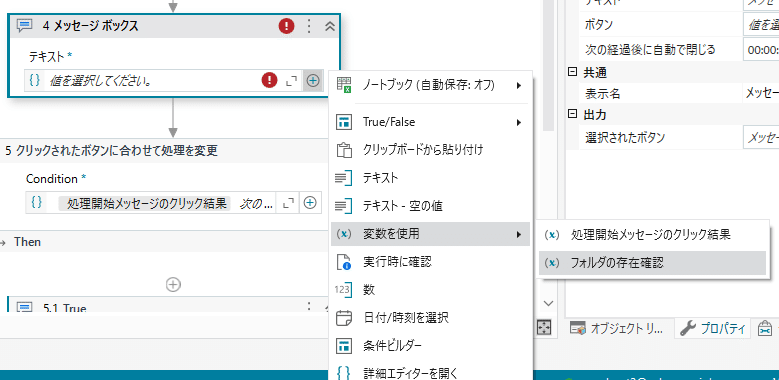The height and width of the screenshot is (380, 779).
Task: Open the 条件ビルダー
Action: pos(431,345)
